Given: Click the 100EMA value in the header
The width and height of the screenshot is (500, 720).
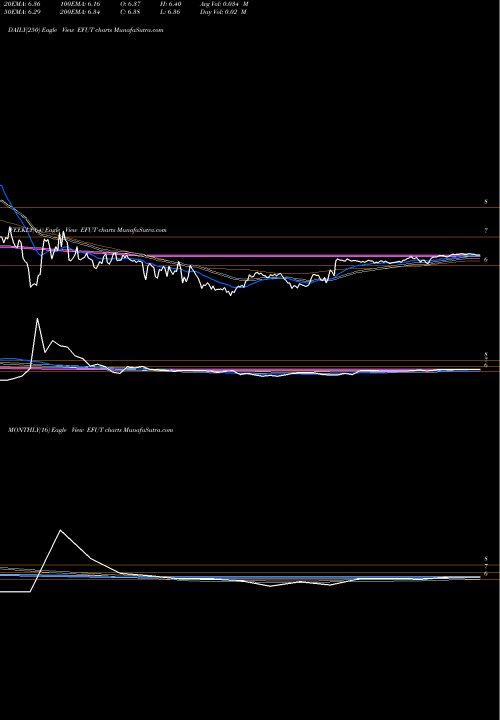Looking at the screenshot, I should (79, 4).
